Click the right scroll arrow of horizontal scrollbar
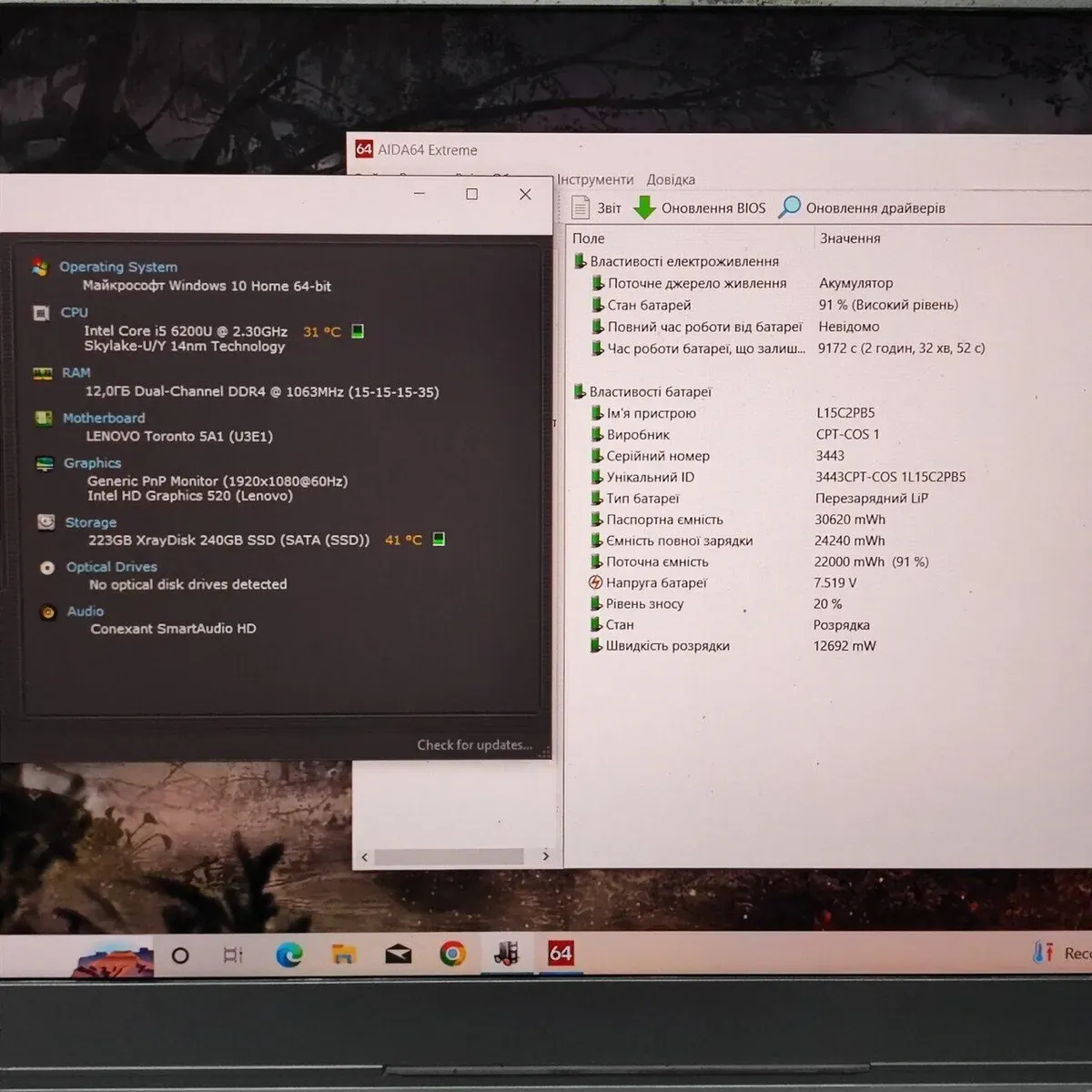1092x1092 pixels. coord(545,856)
